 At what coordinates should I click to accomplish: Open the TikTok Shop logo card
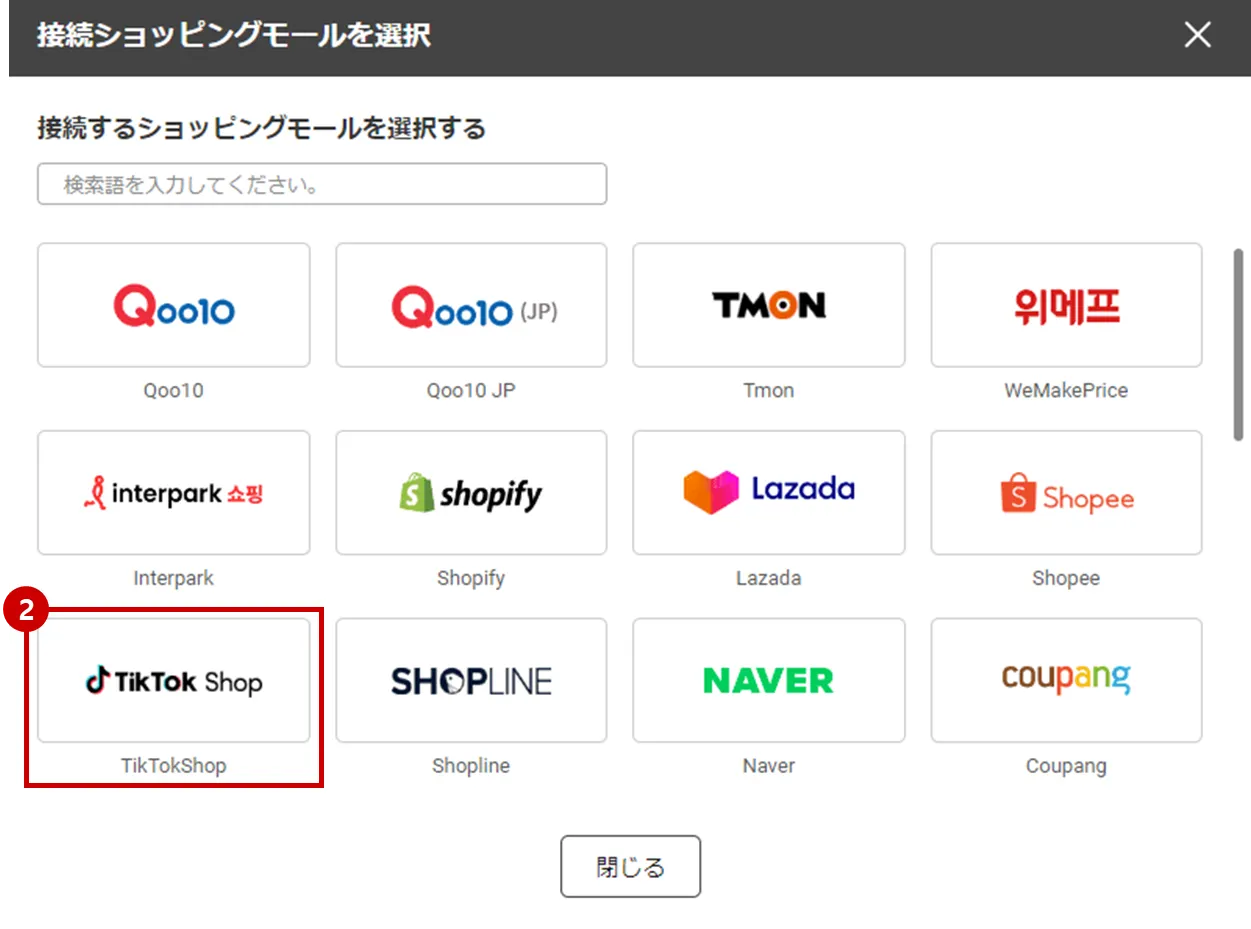point(174,680)
